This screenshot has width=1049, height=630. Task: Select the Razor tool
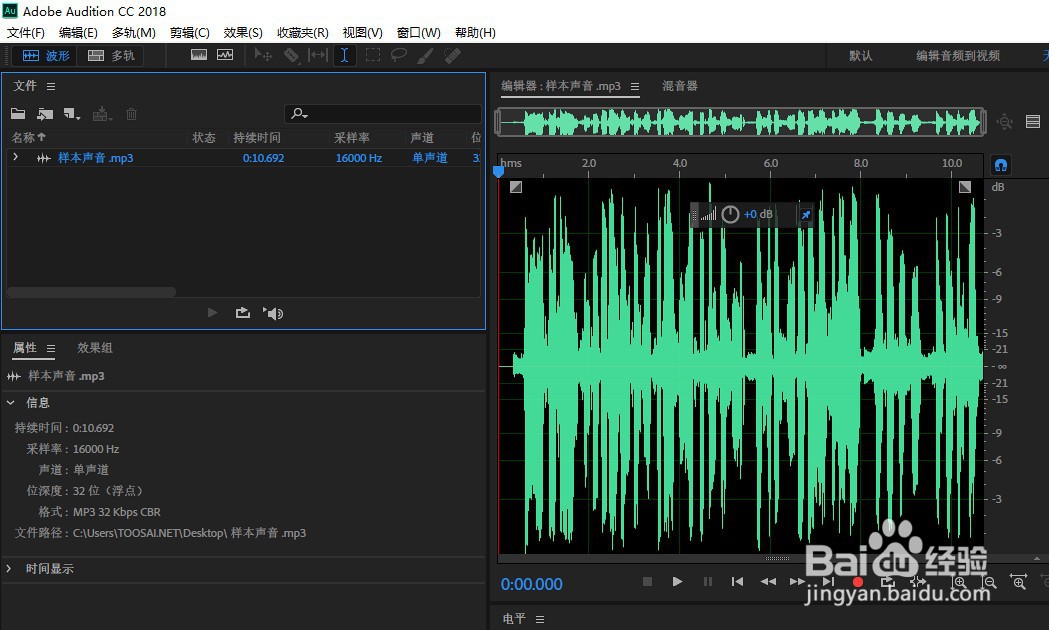[x=291, y=55]
